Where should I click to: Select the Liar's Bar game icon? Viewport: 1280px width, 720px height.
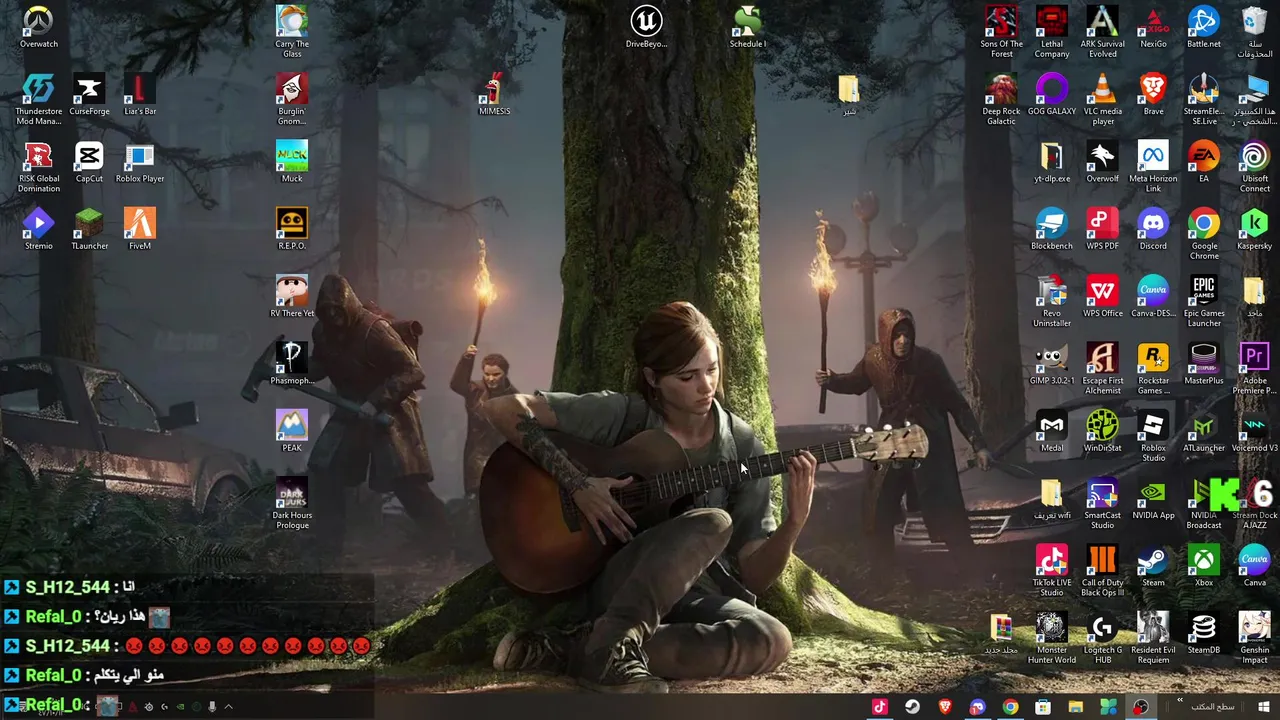140,94
